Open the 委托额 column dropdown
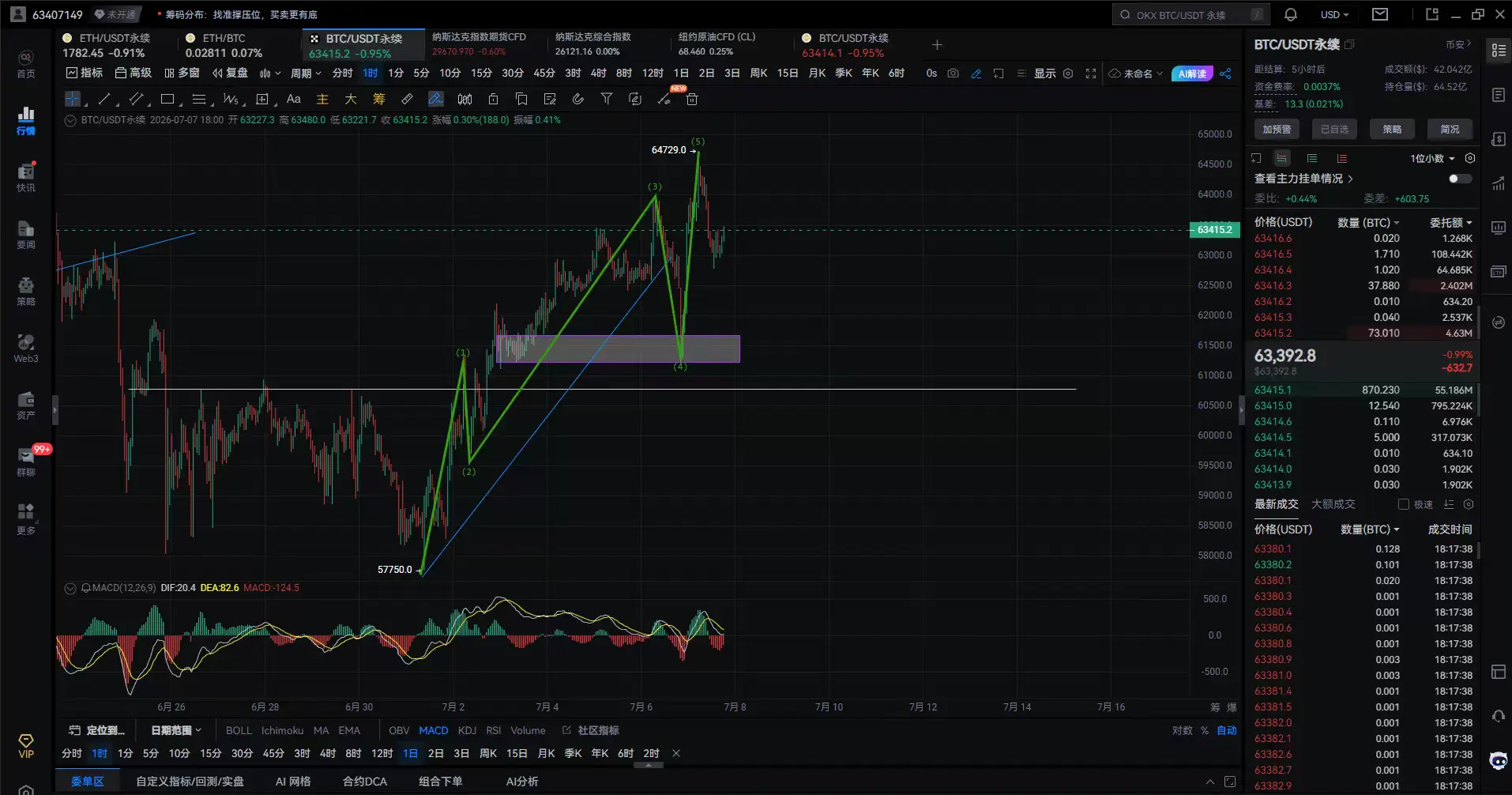This screenshot has width=1512, height=795. point(1451,223)
